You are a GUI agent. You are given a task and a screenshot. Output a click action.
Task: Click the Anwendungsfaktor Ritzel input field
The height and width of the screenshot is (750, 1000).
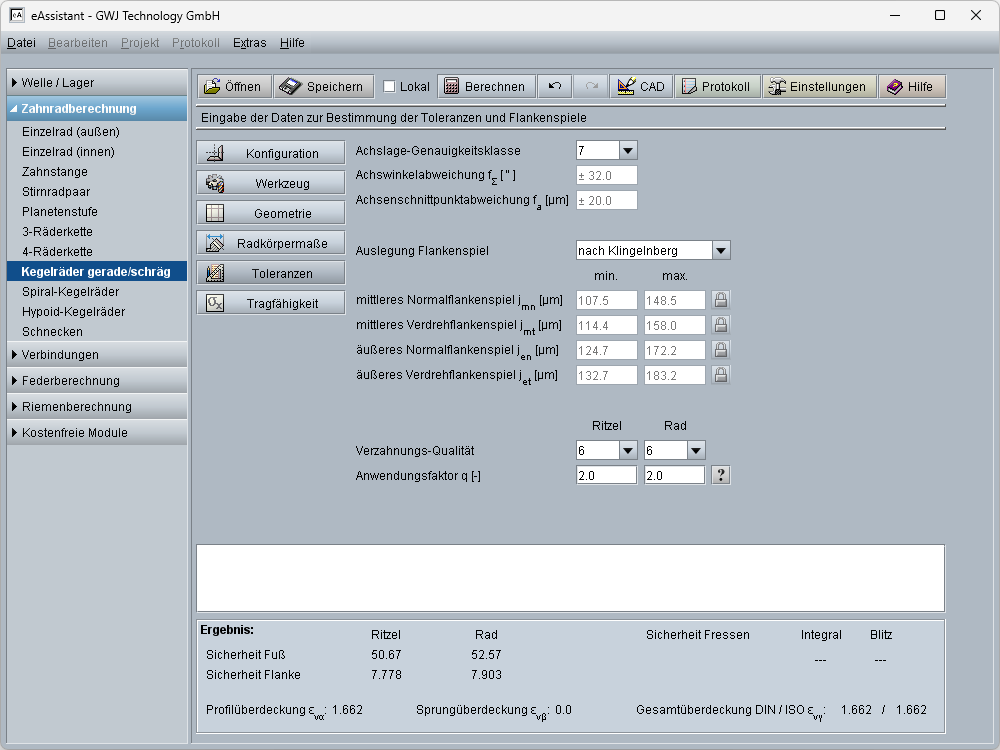pyautogui.click(x=606, y=476)
